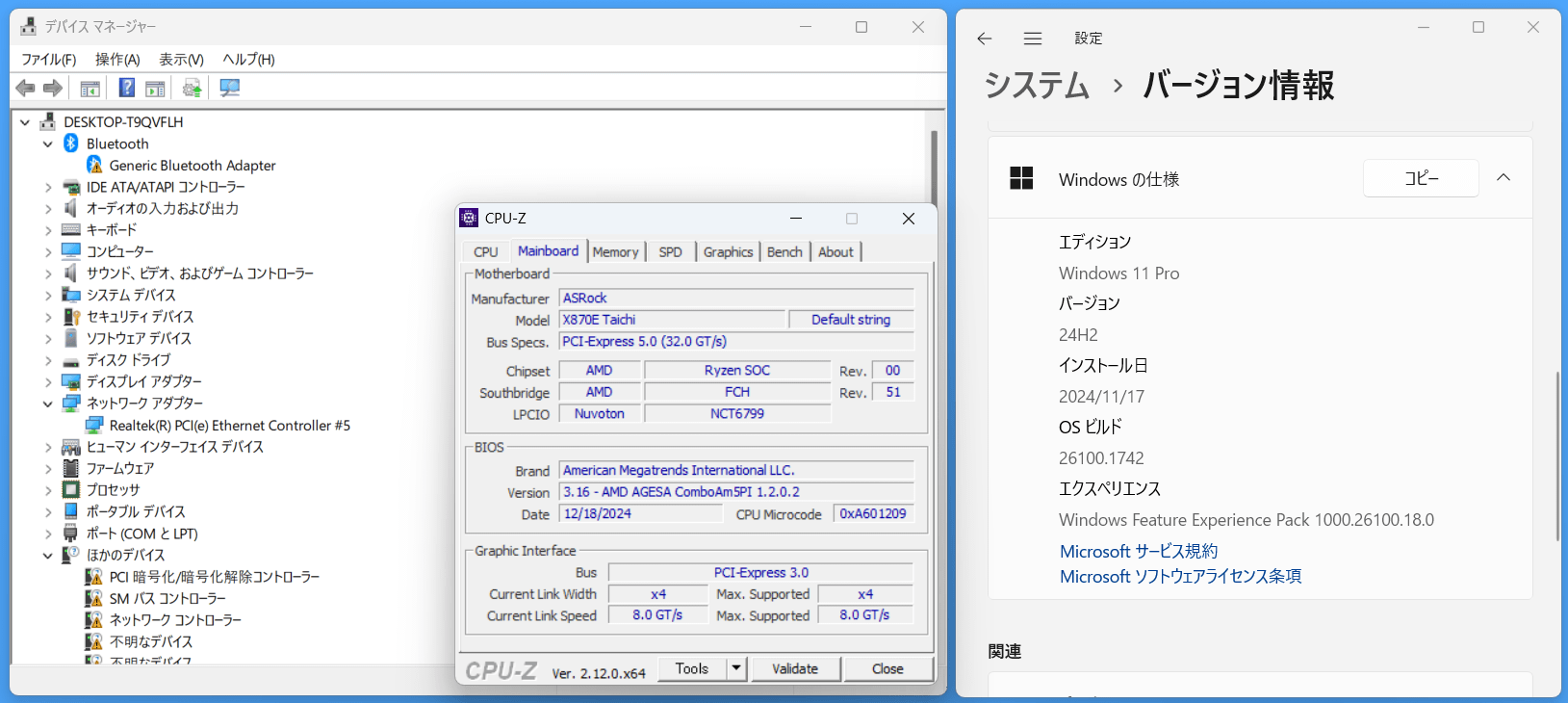
Task: Select the PCI 暗号化/暗号化解除コントローラー device
Action: 214,577
